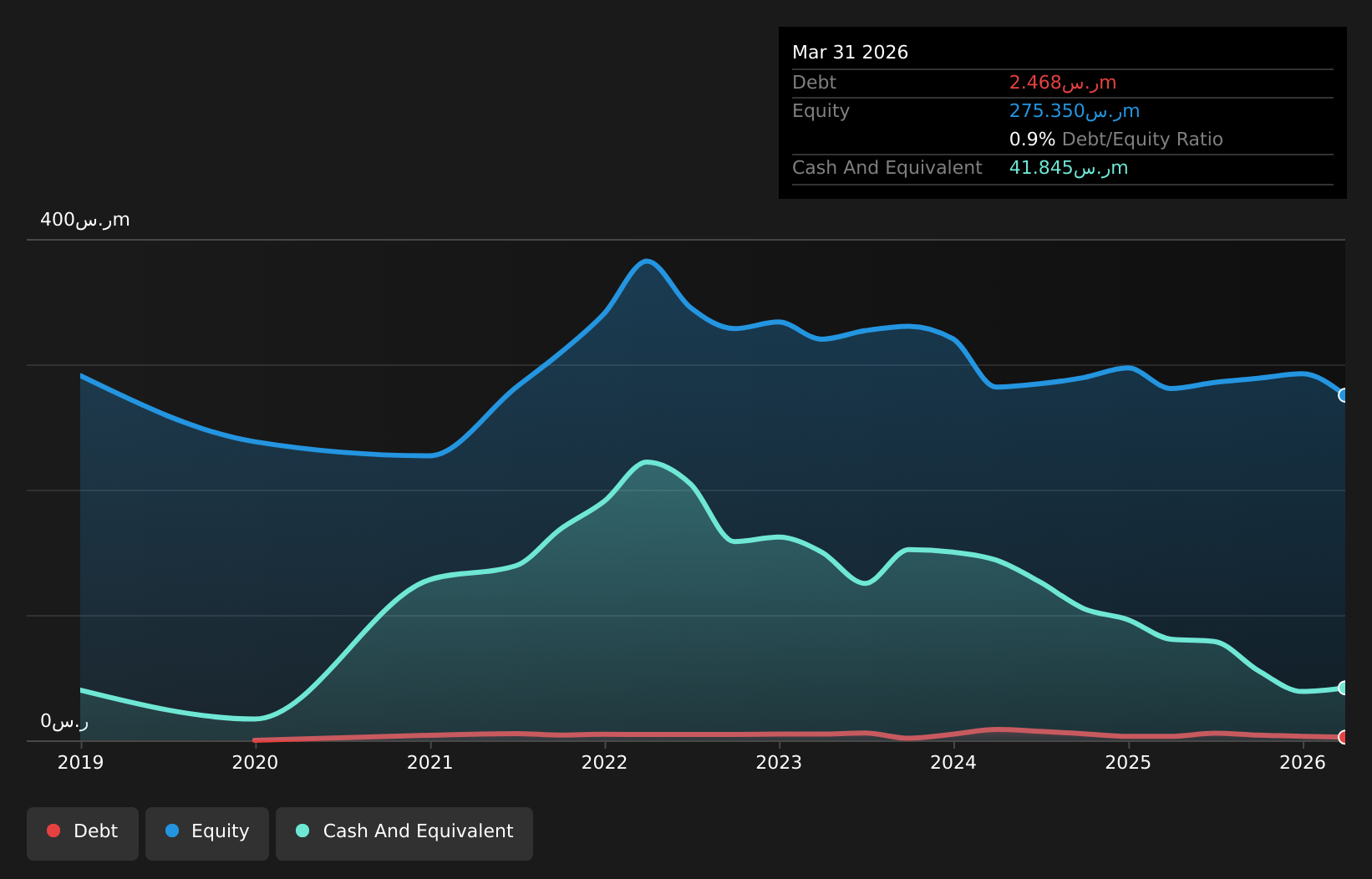The width and height of the screenshot is (1372, 879).
Task: Click the Debt row label in tooltip
Action: pos(814,83)
